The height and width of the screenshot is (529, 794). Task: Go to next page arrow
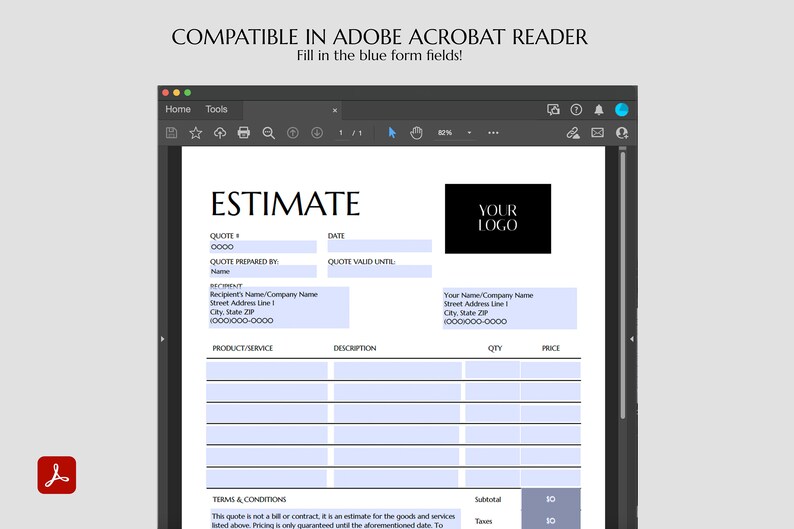click(x=317, y=133)
